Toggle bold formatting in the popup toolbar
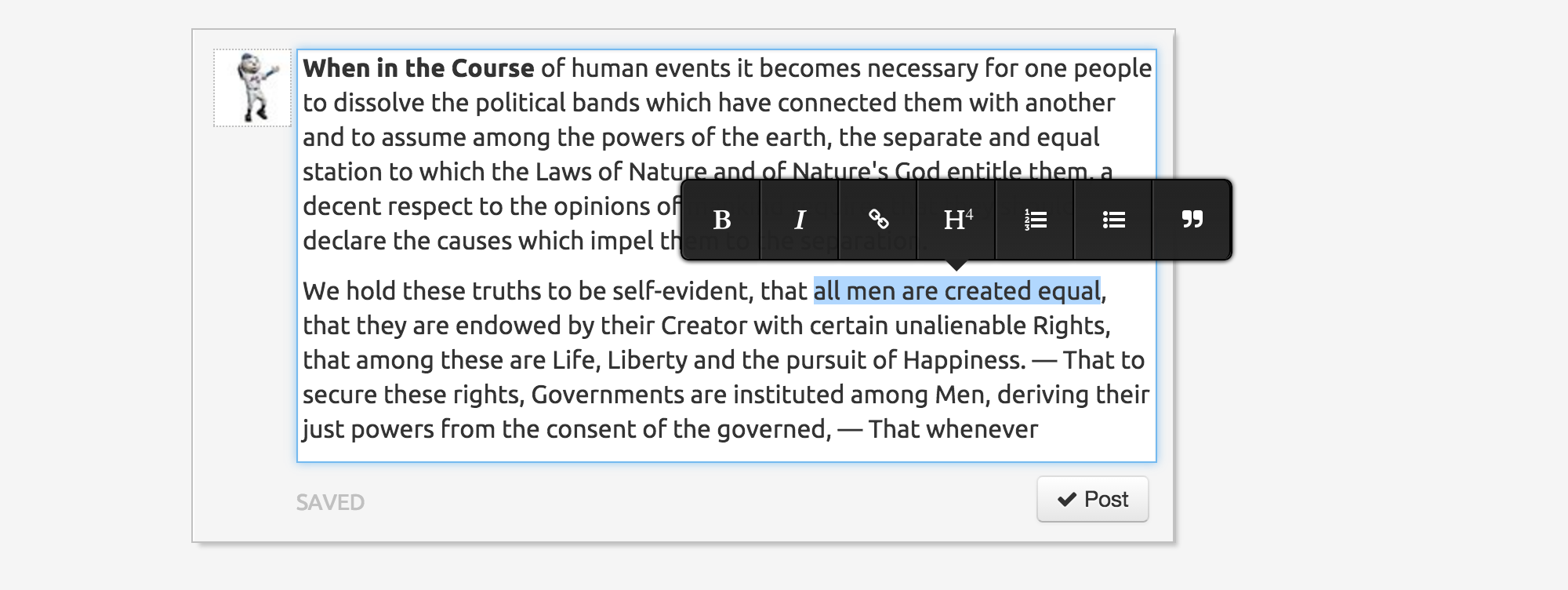1568x590 pixels. click(x=721, y=220)
